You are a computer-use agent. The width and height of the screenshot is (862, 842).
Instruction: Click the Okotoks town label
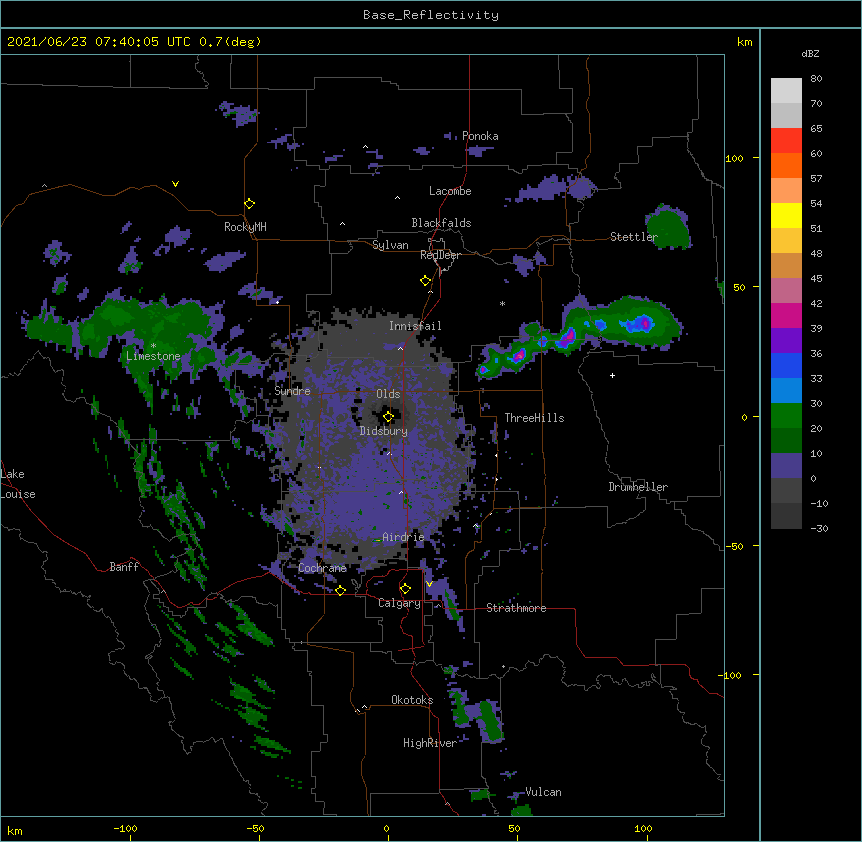412,700
